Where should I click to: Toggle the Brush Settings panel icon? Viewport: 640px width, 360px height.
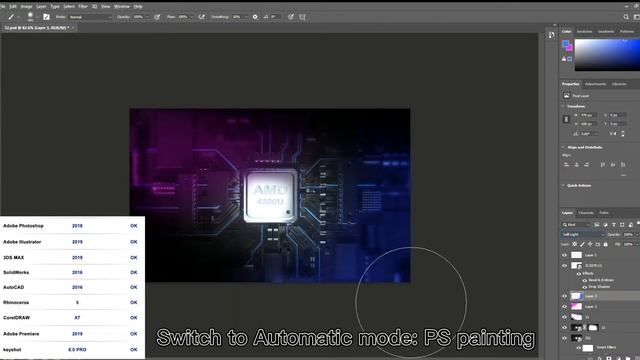click(x=46, y=17)
